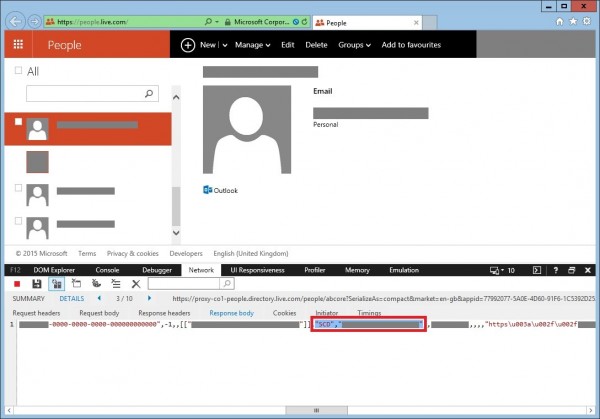Viewport: 600px width, 419px height.
Task: Switch to Console tab in F12 tools
Action: (x=107, y=270)
